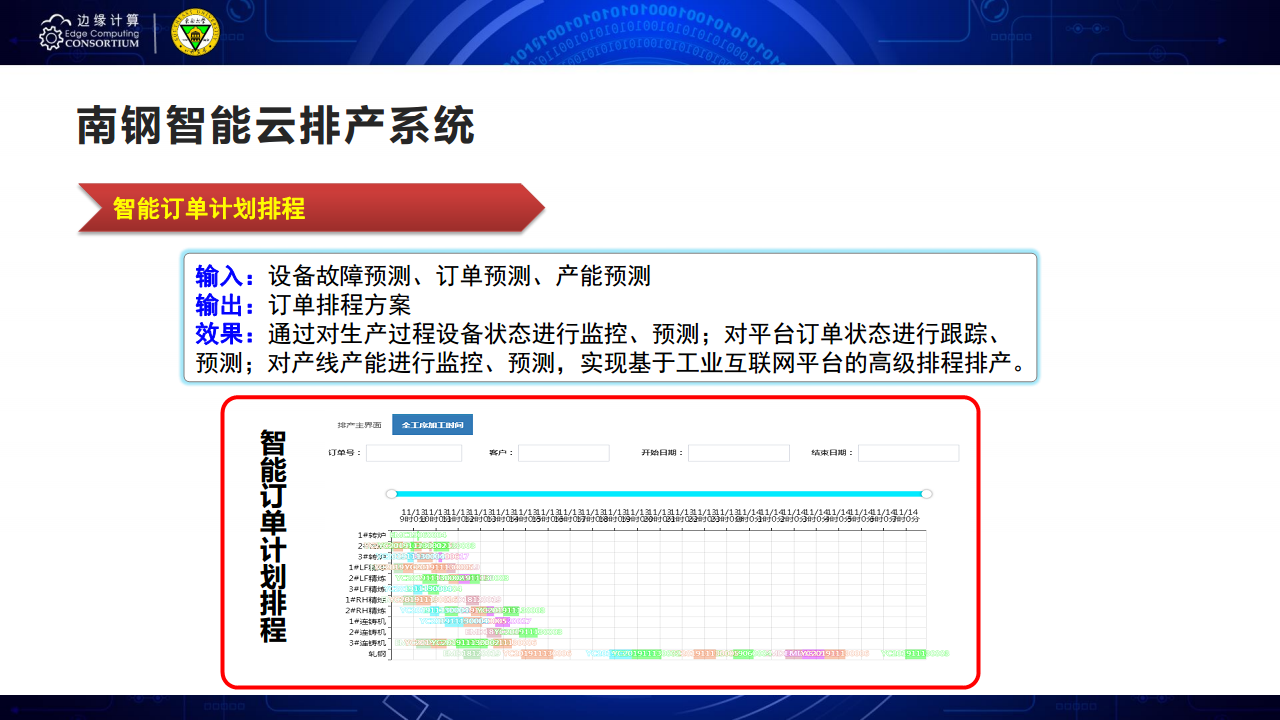Select the 2#RH精炼 row label
The height and width of the screenshot is (720, 1280).
point(367,610)
